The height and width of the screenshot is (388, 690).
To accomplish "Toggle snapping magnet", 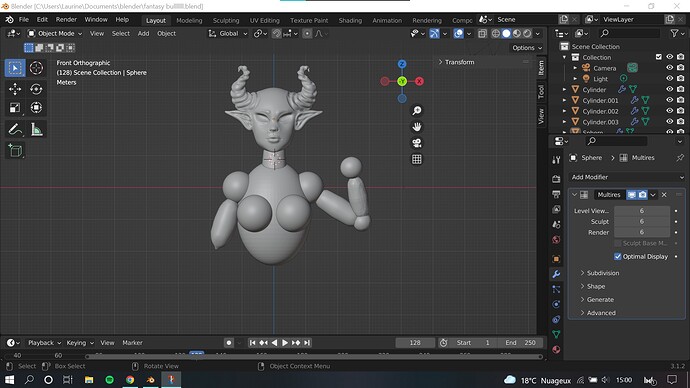I will pyautogui.click(x=276, y=33).
